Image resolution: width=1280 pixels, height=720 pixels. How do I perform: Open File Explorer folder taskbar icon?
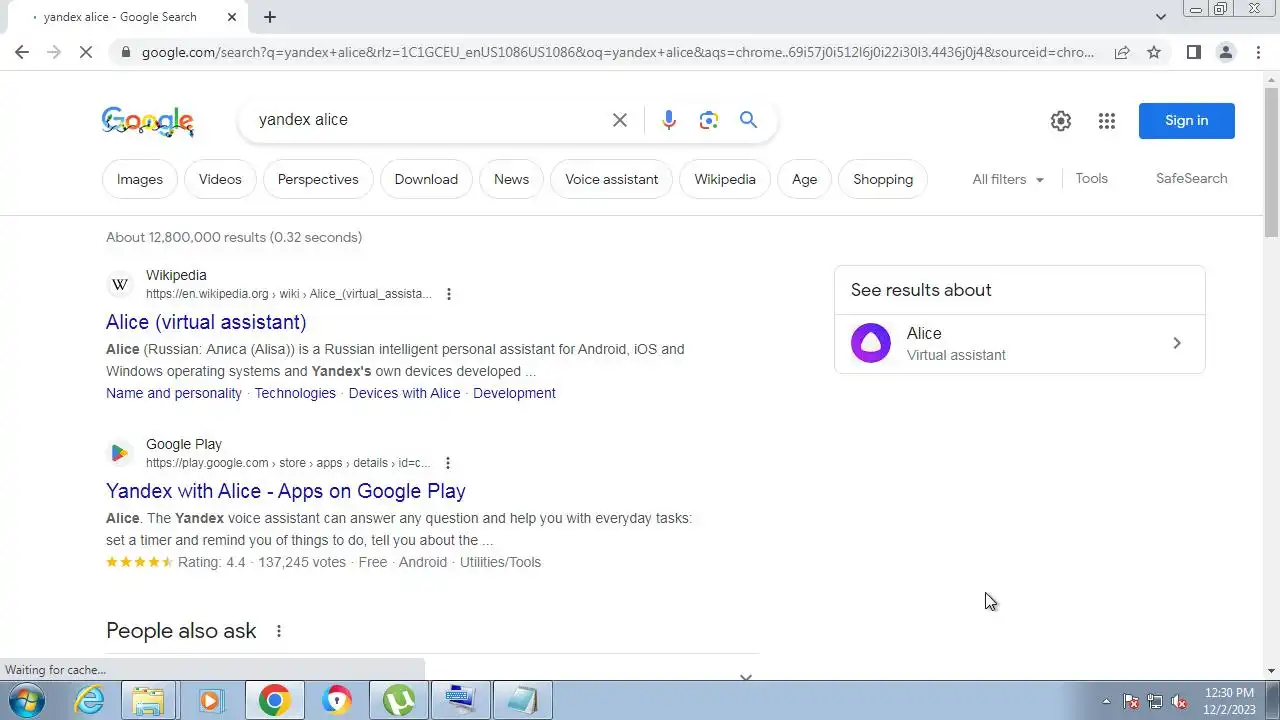[x=148, y=700]
